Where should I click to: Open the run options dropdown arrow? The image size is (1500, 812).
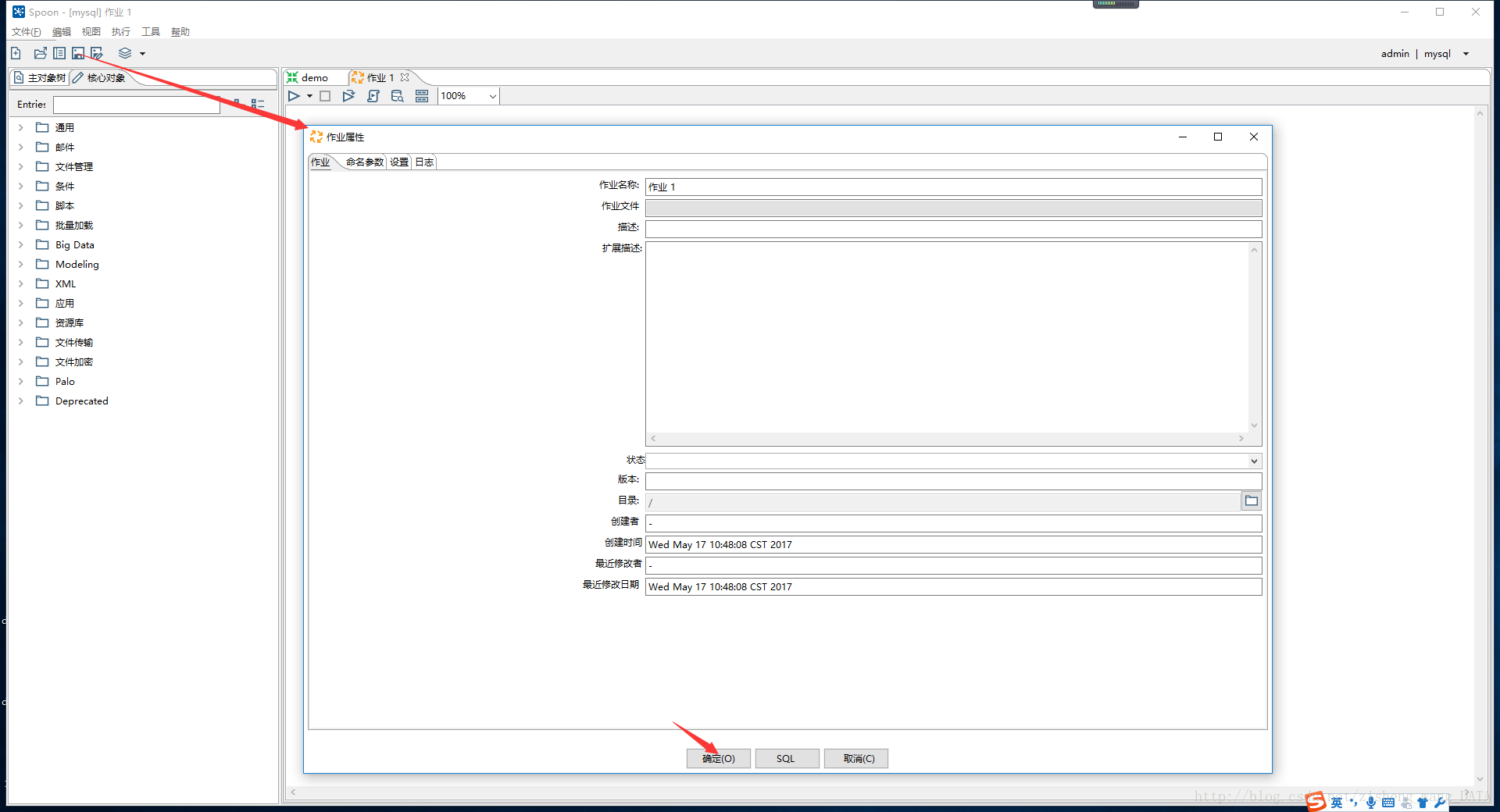(x=309, y=96)
